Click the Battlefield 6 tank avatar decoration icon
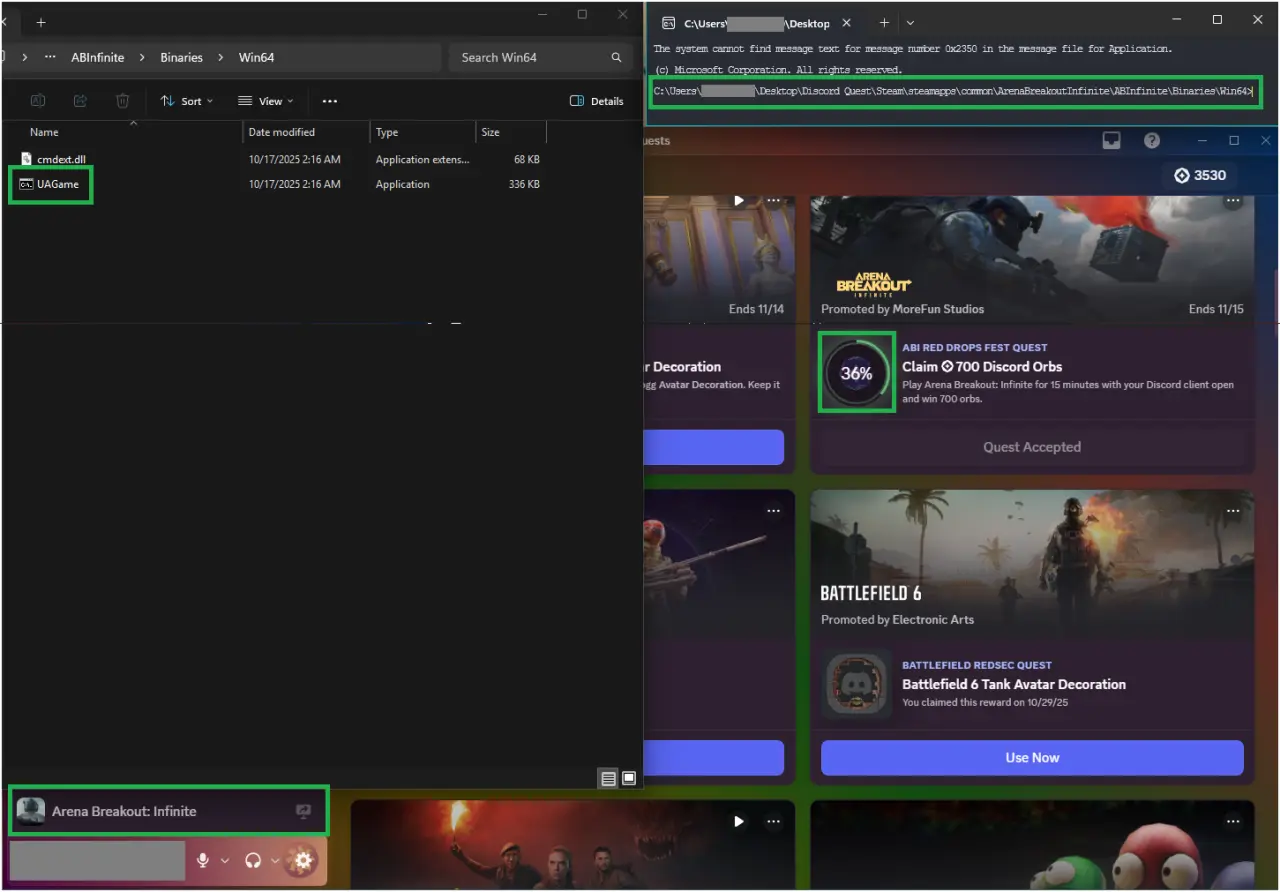 857,683
